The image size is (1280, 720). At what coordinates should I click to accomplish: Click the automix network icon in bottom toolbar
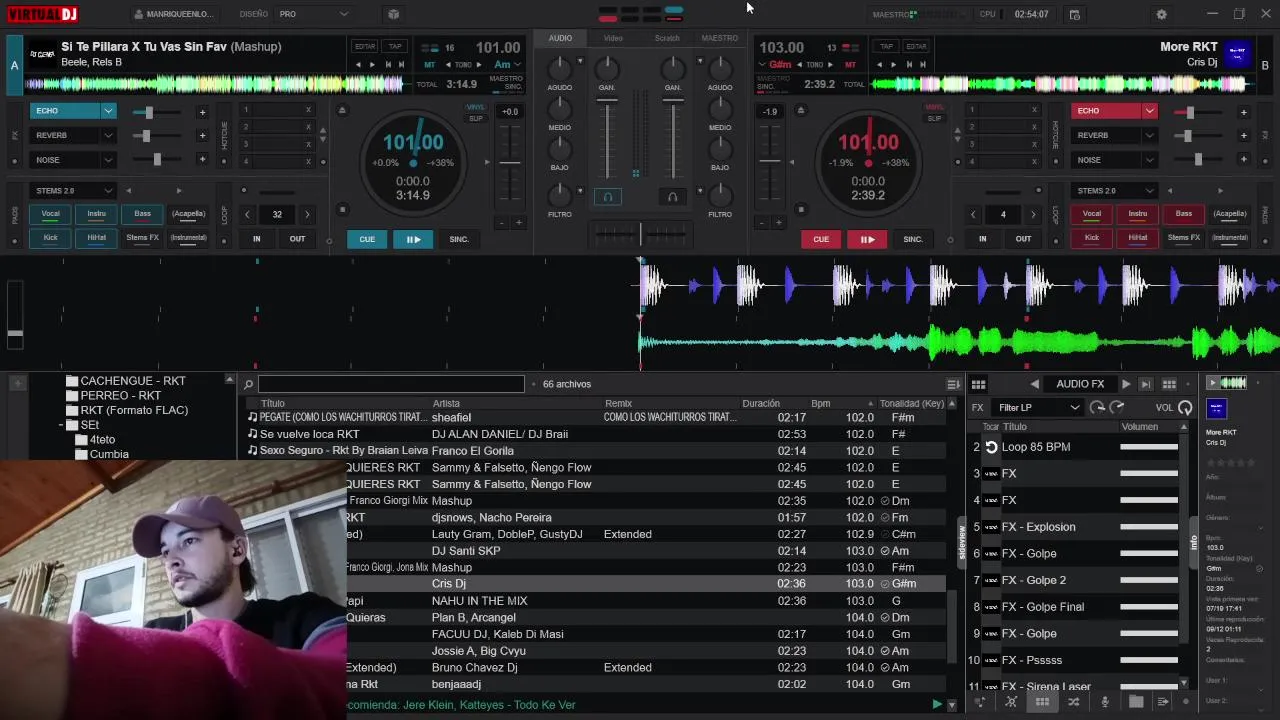(1011, 702)
